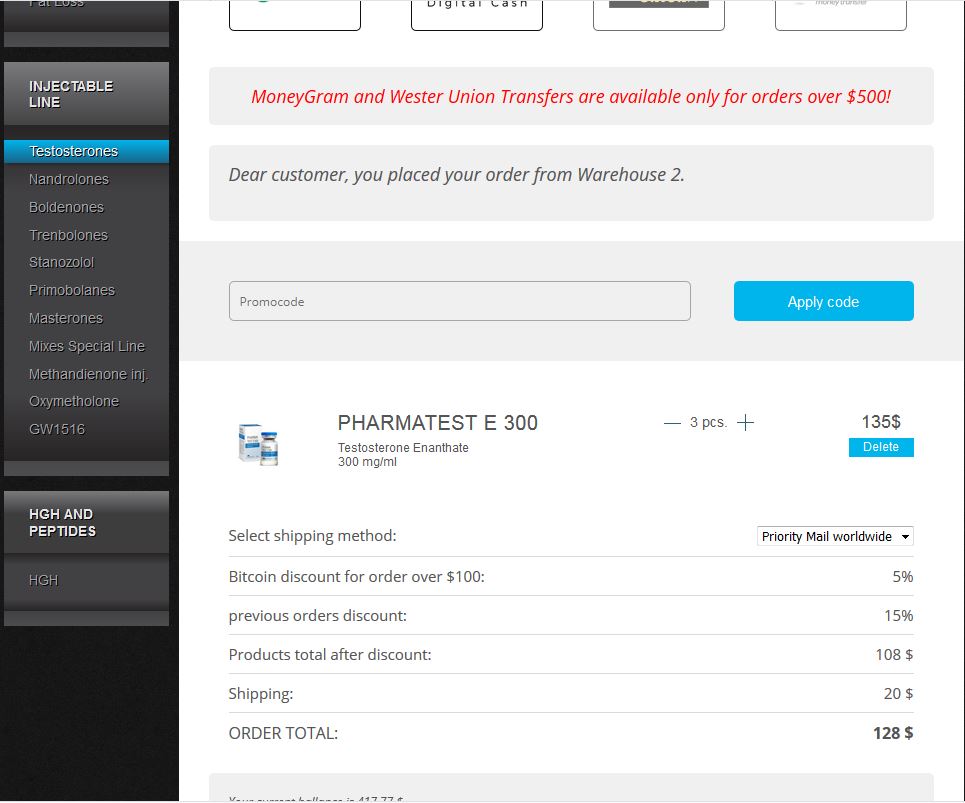Open the Stanozolol sidebar link
The height and width of the screenshot is (803, 965).
pos(61,263)
